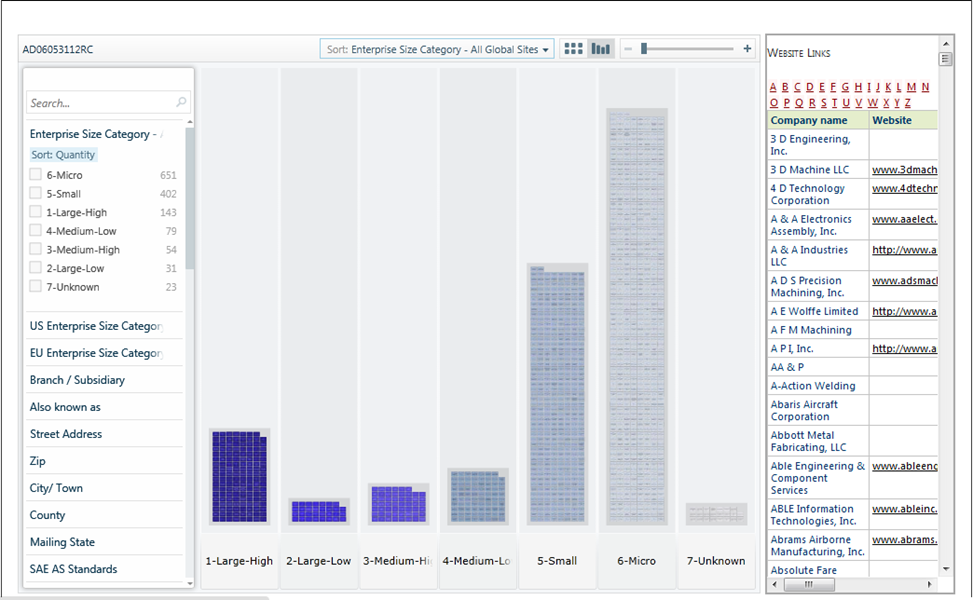Screen dimensions: 973x600
Task: Click into the Search filter field
Action: tap(100, 103)
